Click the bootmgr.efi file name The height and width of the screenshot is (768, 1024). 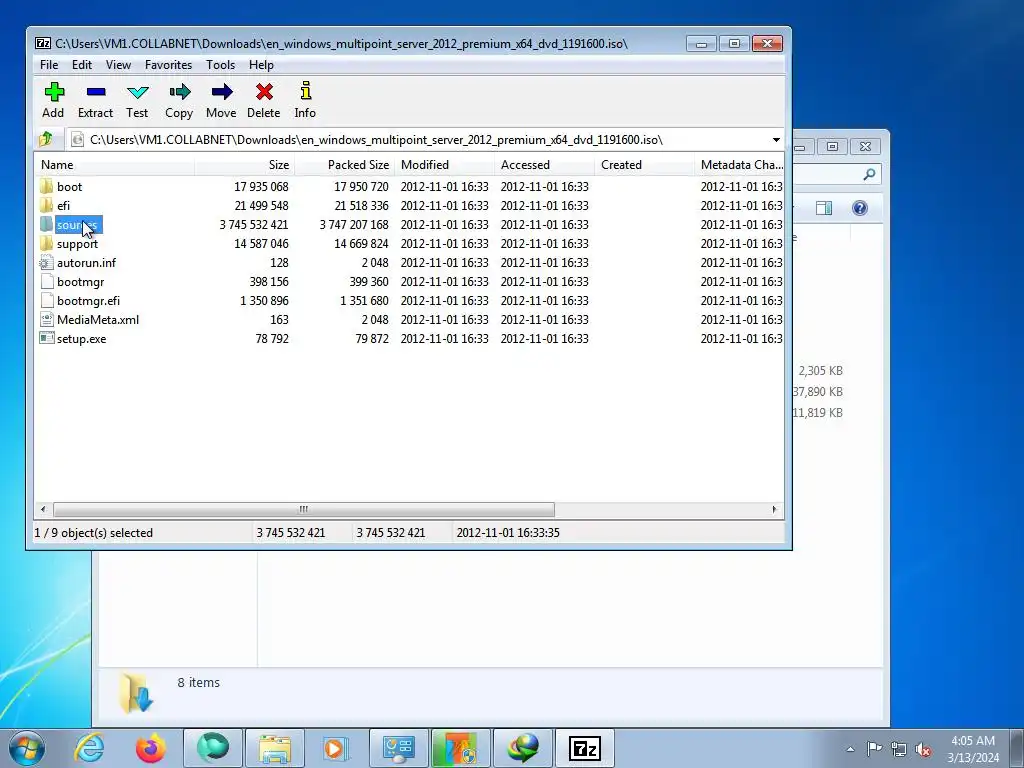point(88,301)
